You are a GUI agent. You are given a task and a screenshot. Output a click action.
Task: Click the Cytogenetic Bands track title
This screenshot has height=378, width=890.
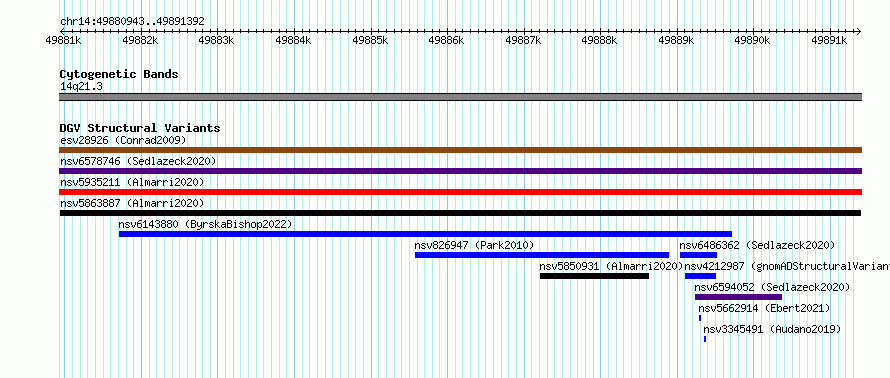click(119, 74)
